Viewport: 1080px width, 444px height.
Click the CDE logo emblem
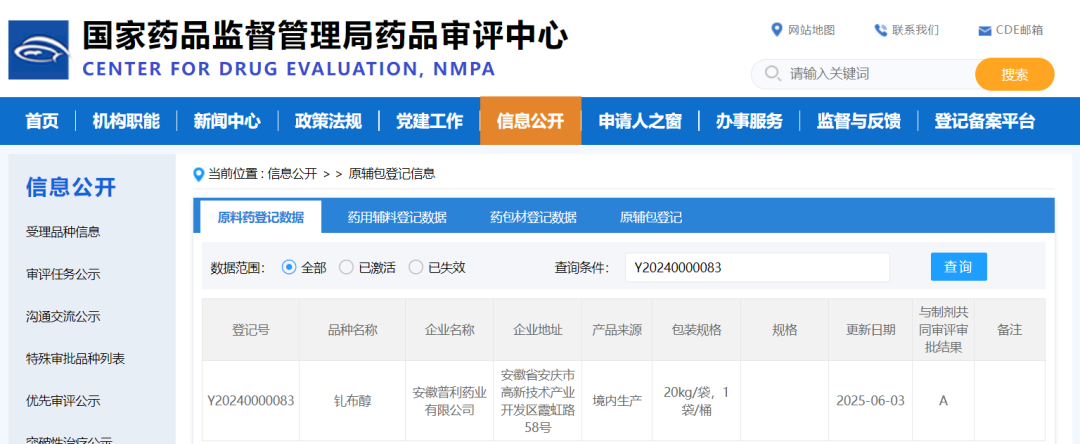point(39,50)
